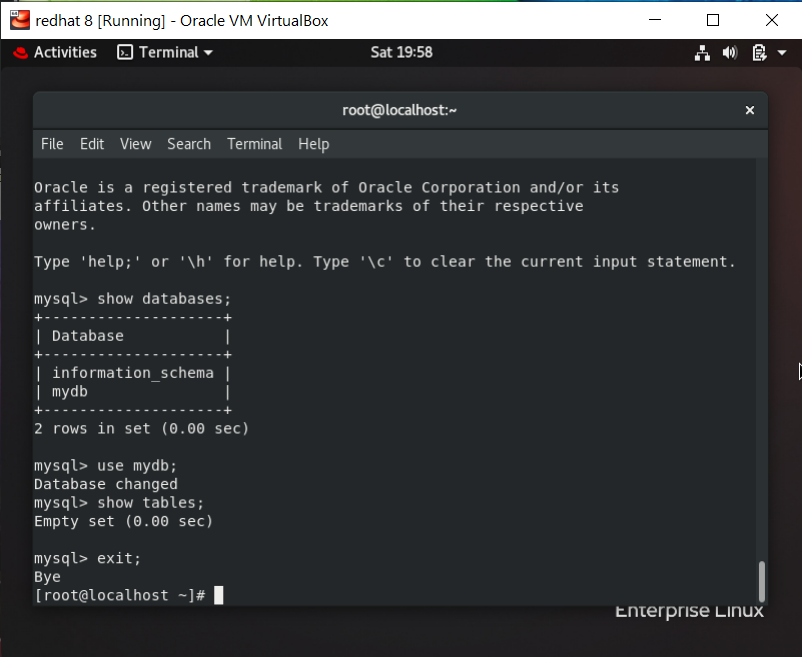Click the 'exit;' command line

pos(87,558)
